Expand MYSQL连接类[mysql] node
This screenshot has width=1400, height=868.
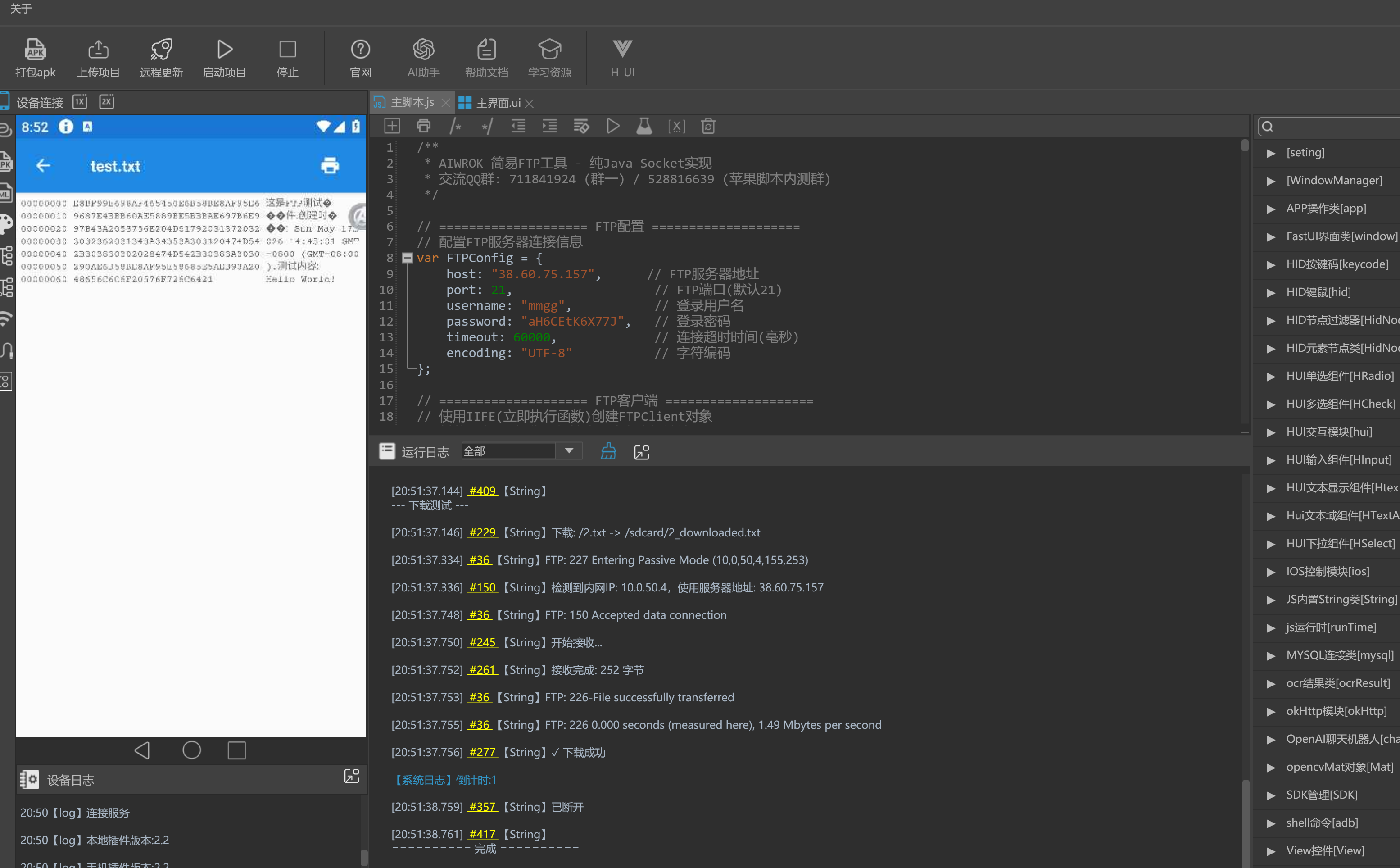point(1271,655)
